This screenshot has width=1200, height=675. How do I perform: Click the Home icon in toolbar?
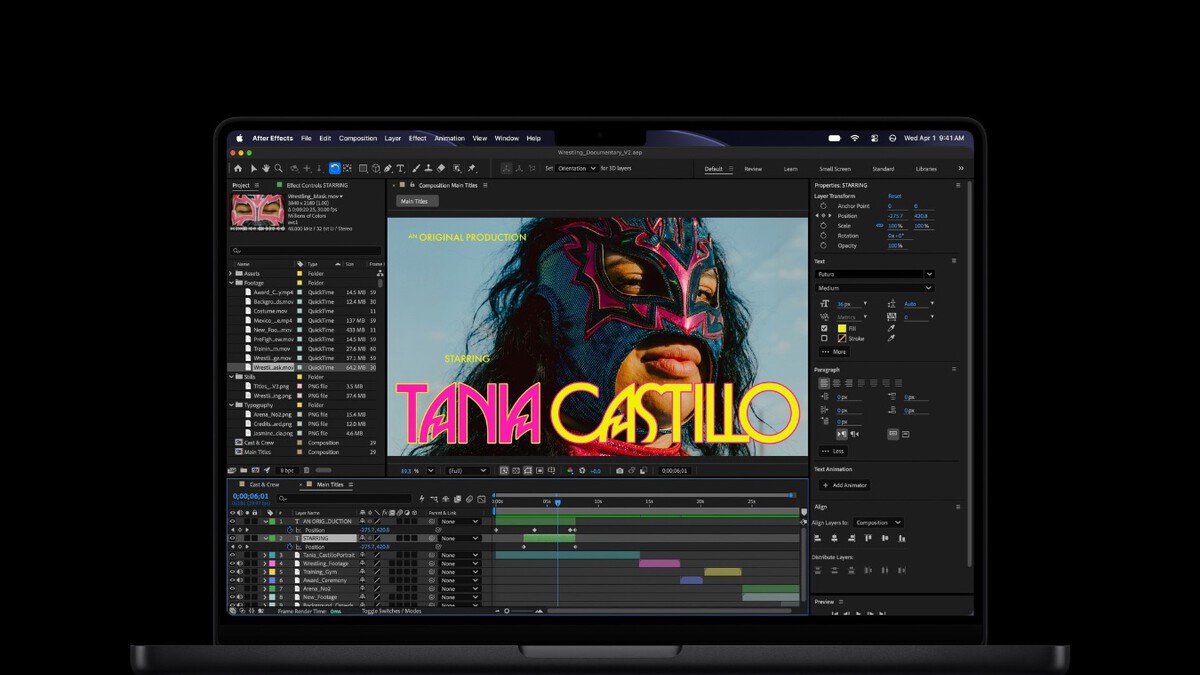[x=238, y=168]
